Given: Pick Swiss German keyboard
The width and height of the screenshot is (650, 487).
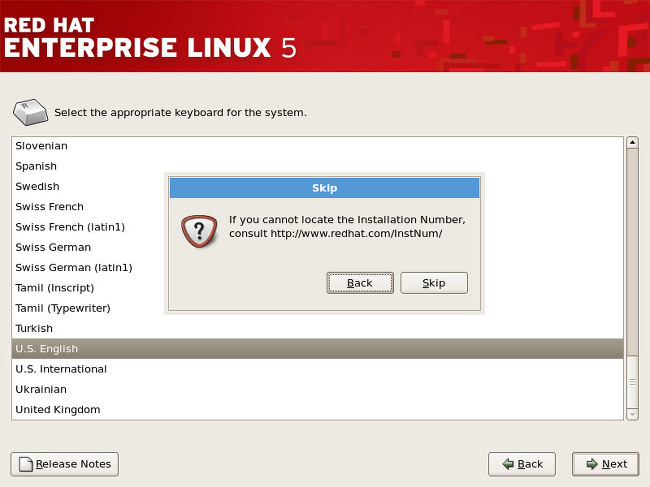Looking at the screenshot, I should tap(317, 247).
